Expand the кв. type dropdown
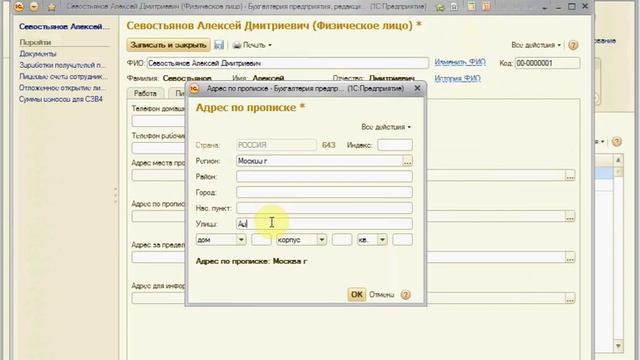The height and width of the screenshot is (360, 640). click(x=382, y=240)
